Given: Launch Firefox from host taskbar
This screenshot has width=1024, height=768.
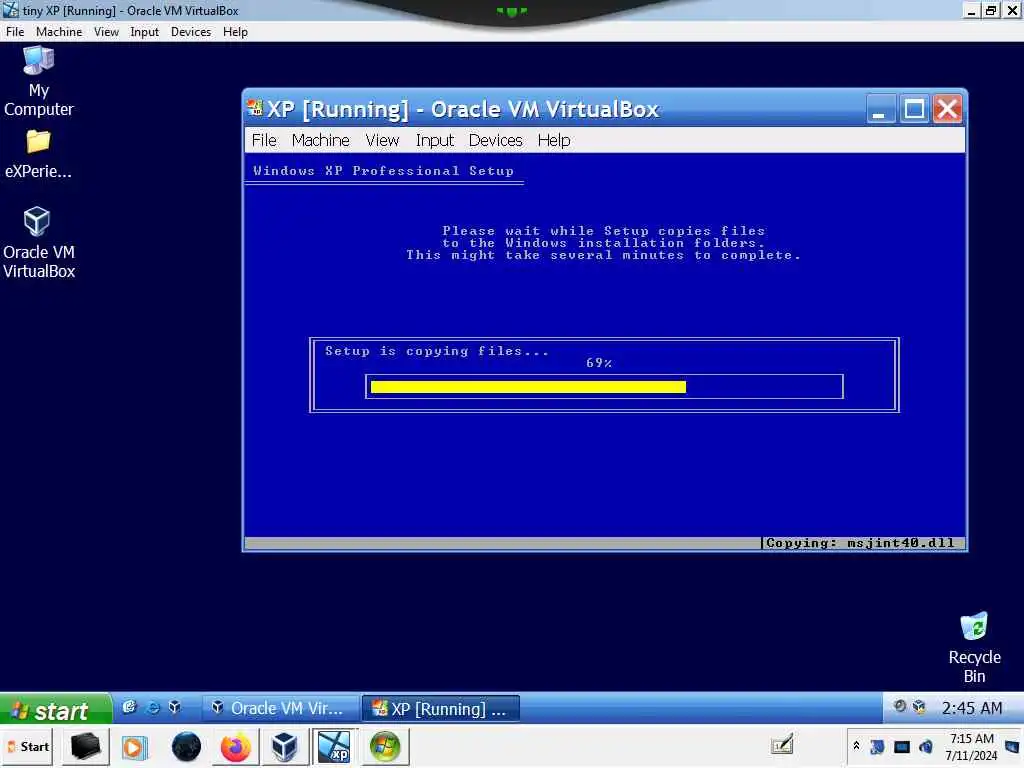Looking at the screenshot, I should click(236, 746).
